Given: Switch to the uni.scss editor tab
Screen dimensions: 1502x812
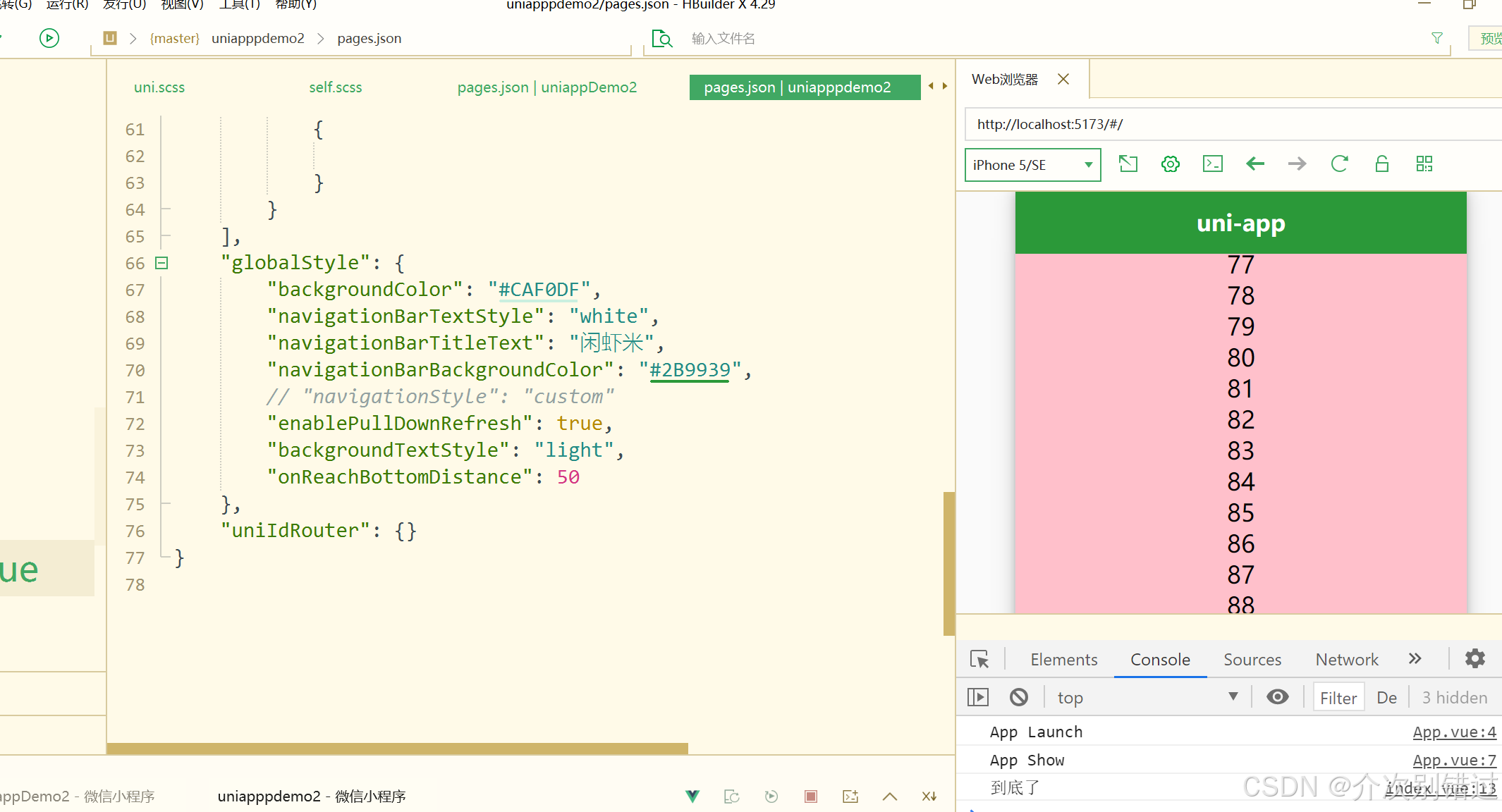Looking at the screenshot, I should click(x=159, y=87).
